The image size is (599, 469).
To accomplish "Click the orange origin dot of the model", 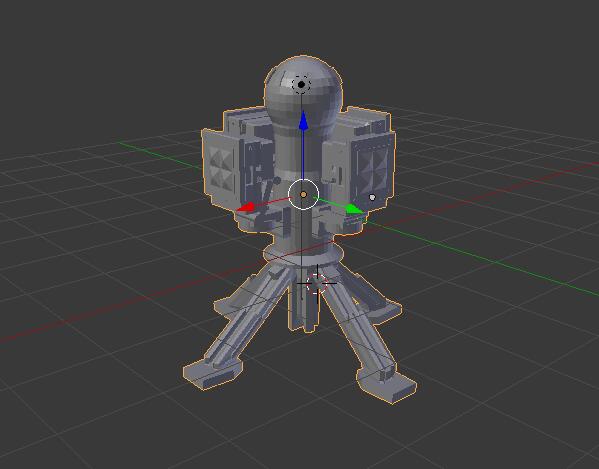I will click(x=303, y=195).
